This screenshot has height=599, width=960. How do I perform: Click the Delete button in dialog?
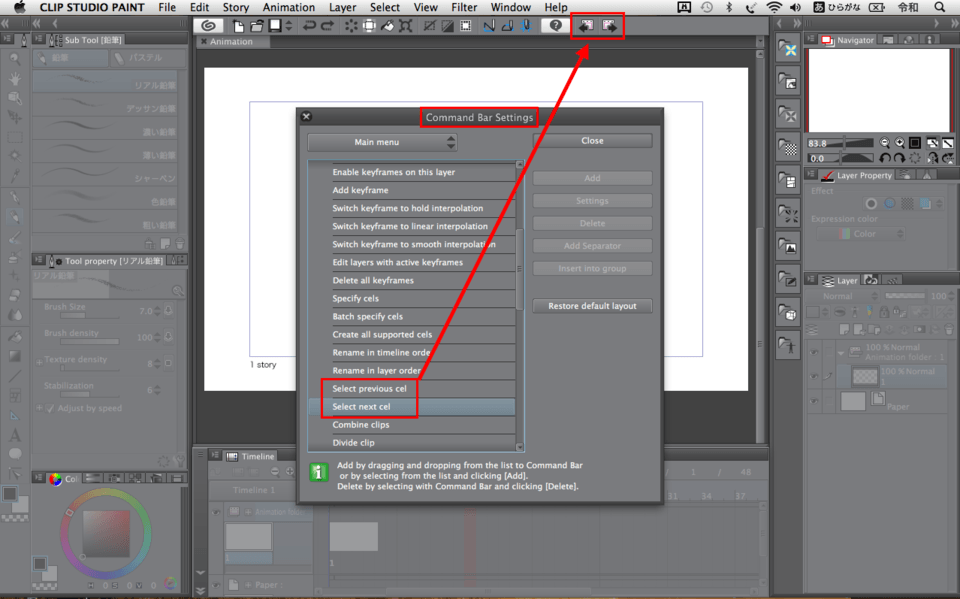coord(592,223)
